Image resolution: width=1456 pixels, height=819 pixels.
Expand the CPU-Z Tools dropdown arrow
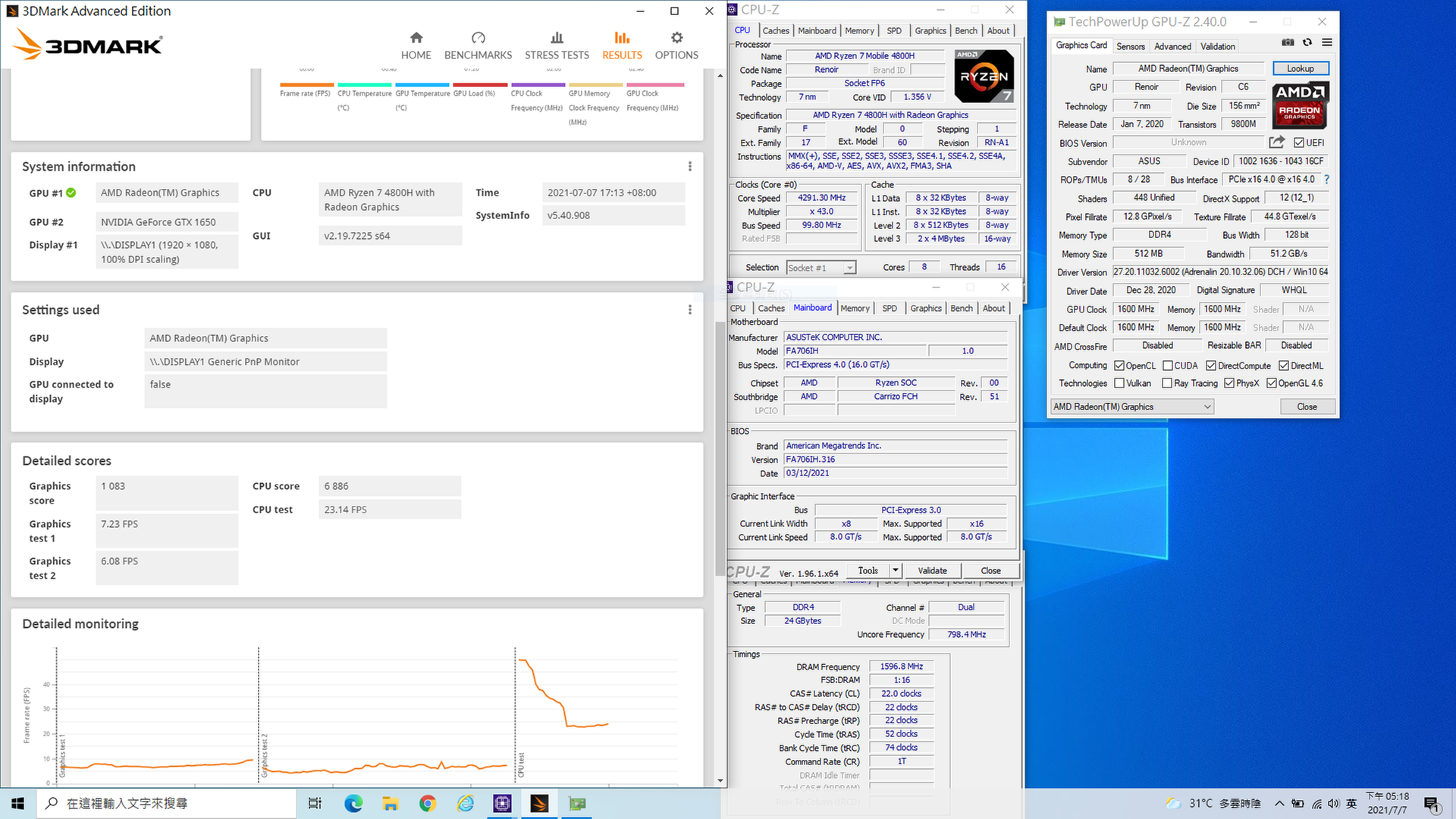[895, 570]
